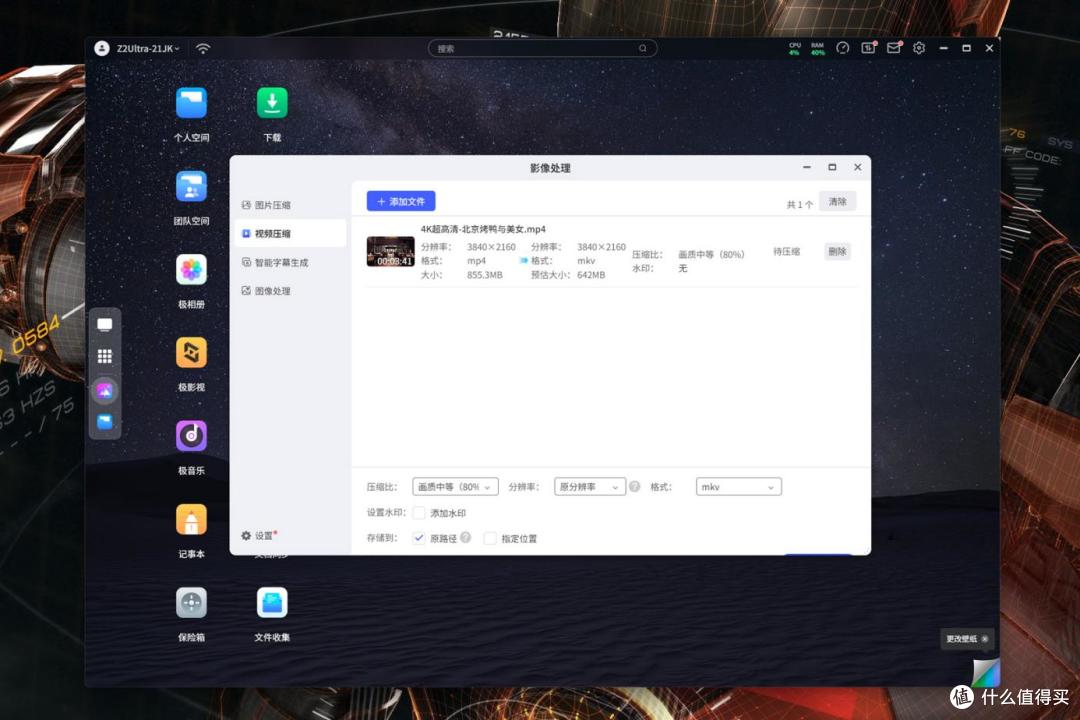This screenshot has height=720, width=1080.
Task: Click help icon next to 分辨率 dropdown
Action: coord(634,487)
